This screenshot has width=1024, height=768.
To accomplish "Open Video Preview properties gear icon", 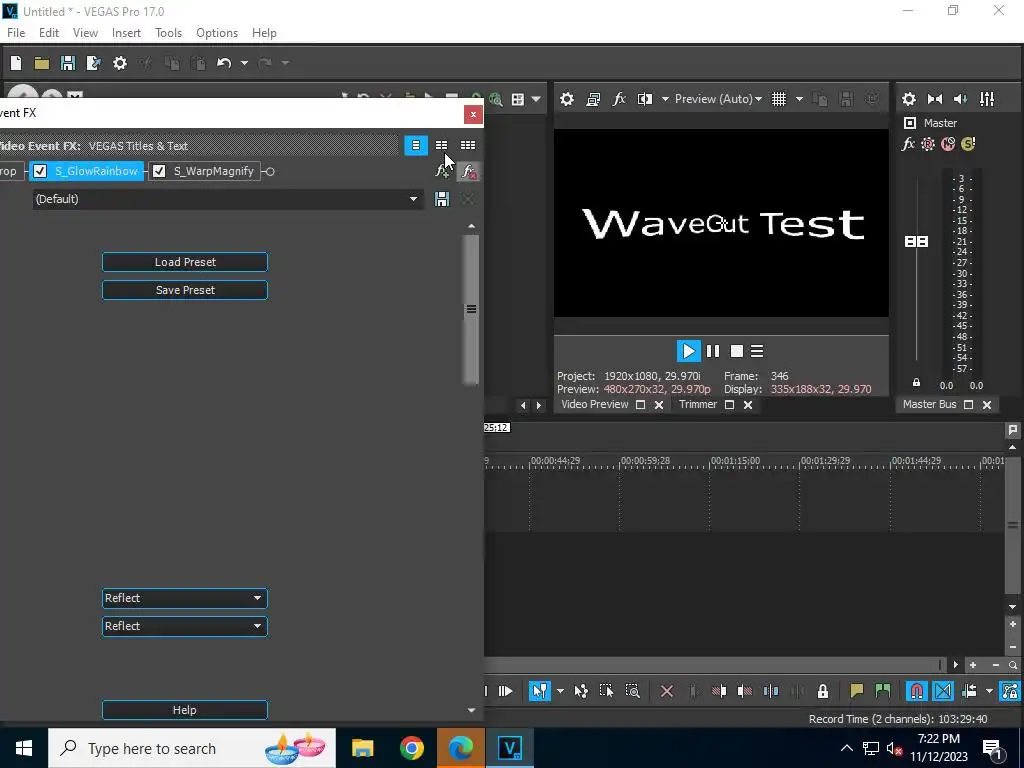I will (567, 99).
